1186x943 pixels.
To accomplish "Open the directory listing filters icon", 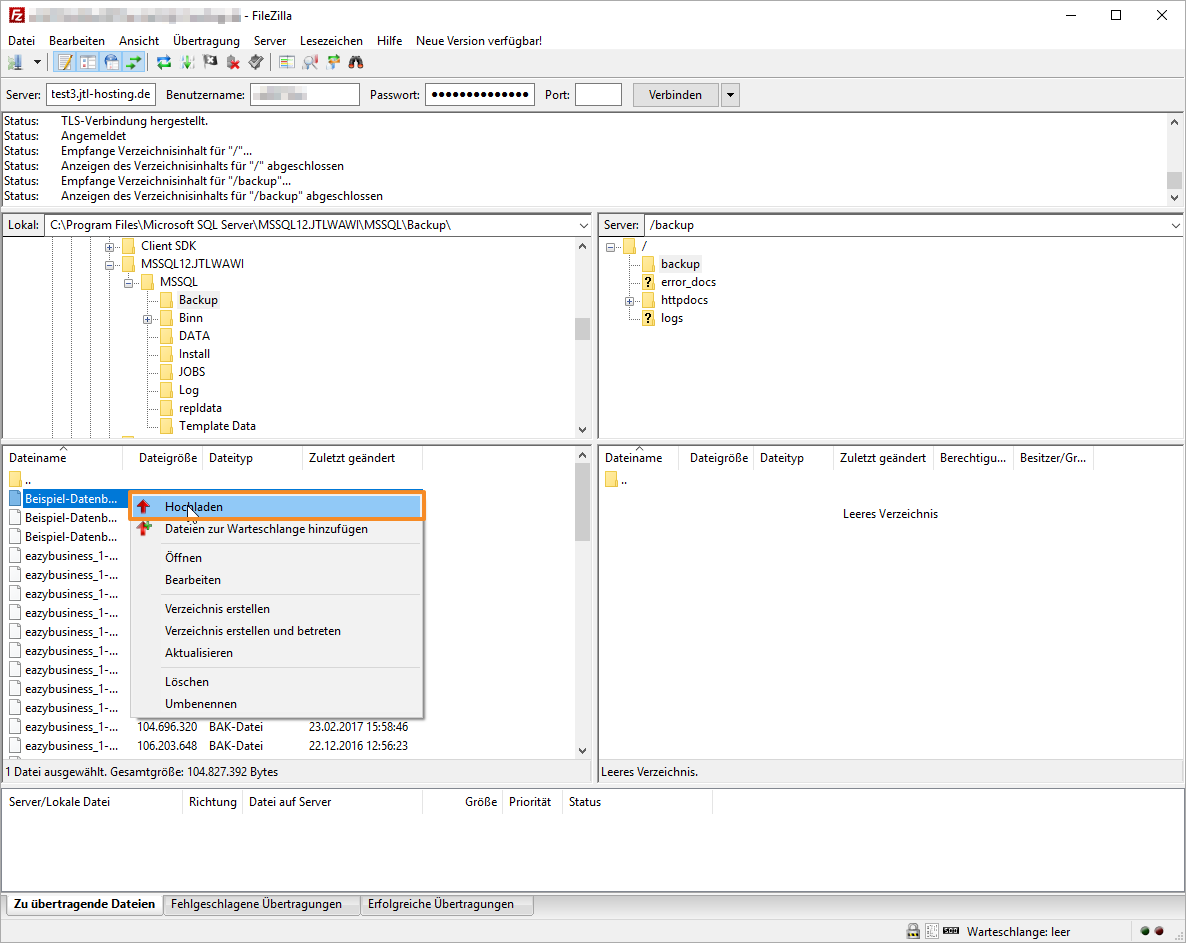I will coord(286,63).
